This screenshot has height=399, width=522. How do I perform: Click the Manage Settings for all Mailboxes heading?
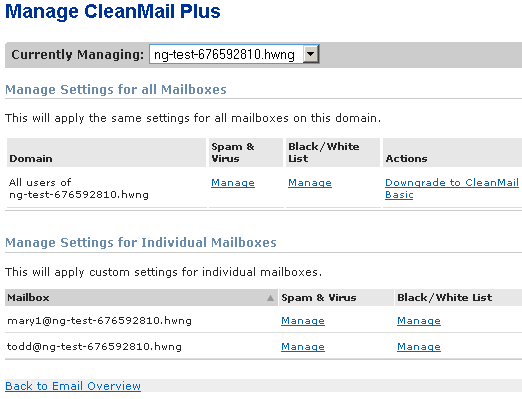116,89
